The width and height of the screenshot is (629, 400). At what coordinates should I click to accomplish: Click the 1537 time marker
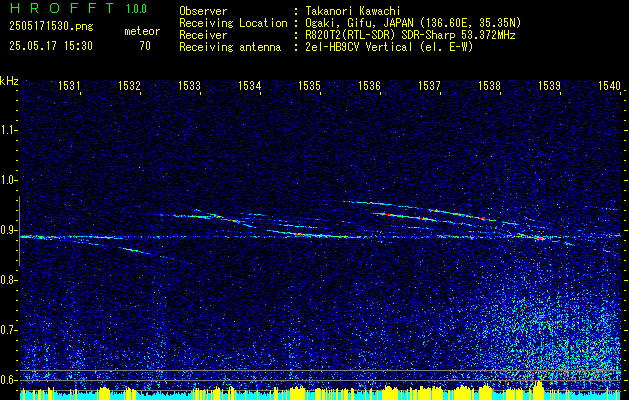pos(429,85)
